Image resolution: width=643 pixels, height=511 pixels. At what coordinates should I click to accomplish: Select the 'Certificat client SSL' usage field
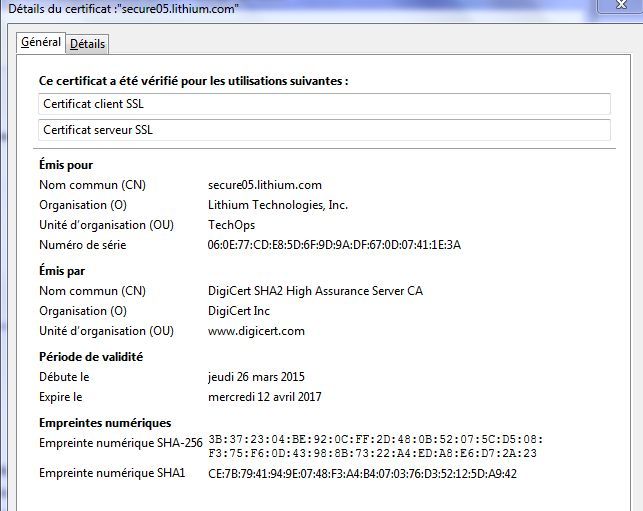[324, 104]
